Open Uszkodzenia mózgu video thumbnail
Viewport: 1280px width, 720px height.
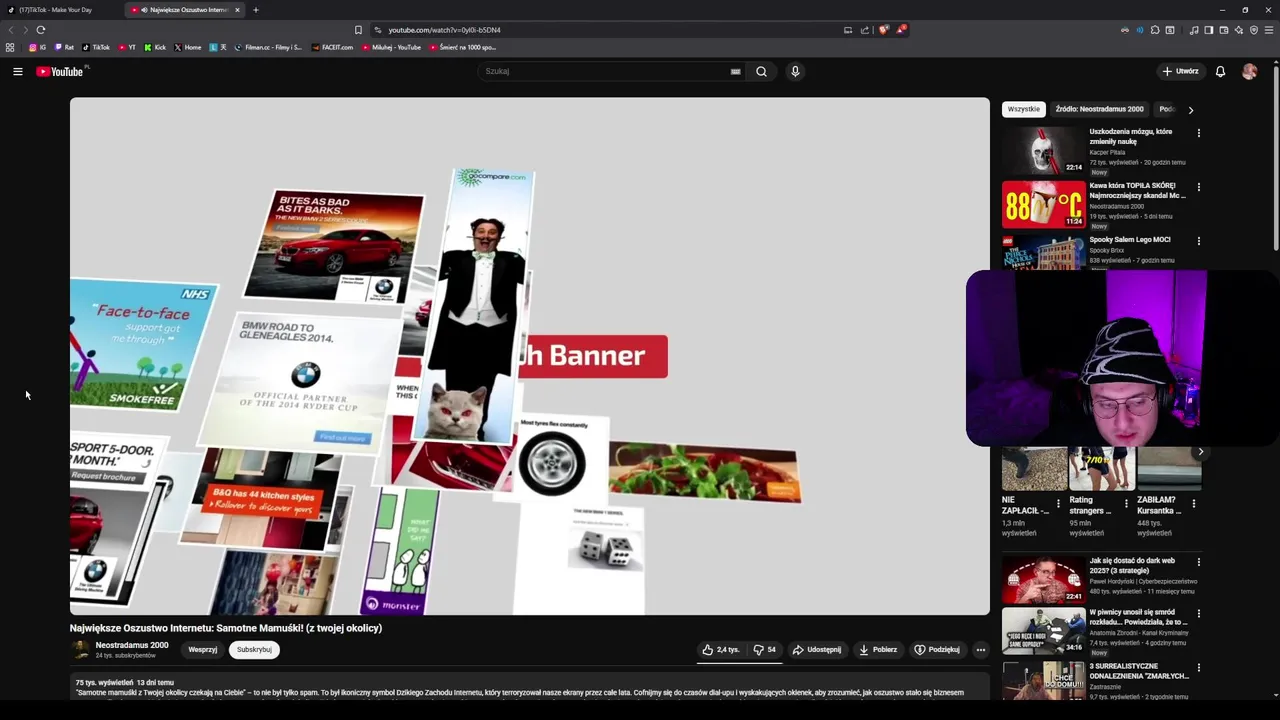coord(1043,150)
